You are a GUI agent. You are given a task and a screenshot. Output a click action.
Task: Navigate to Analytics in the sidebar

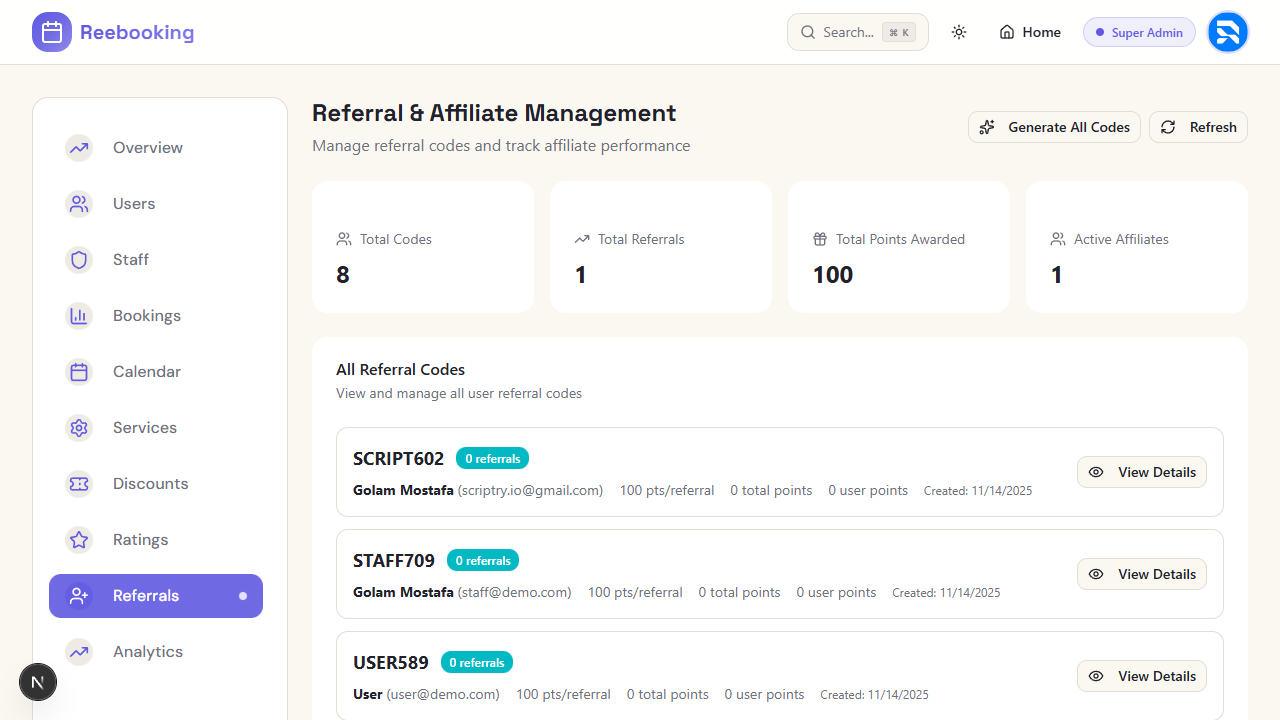coord(147,652)
